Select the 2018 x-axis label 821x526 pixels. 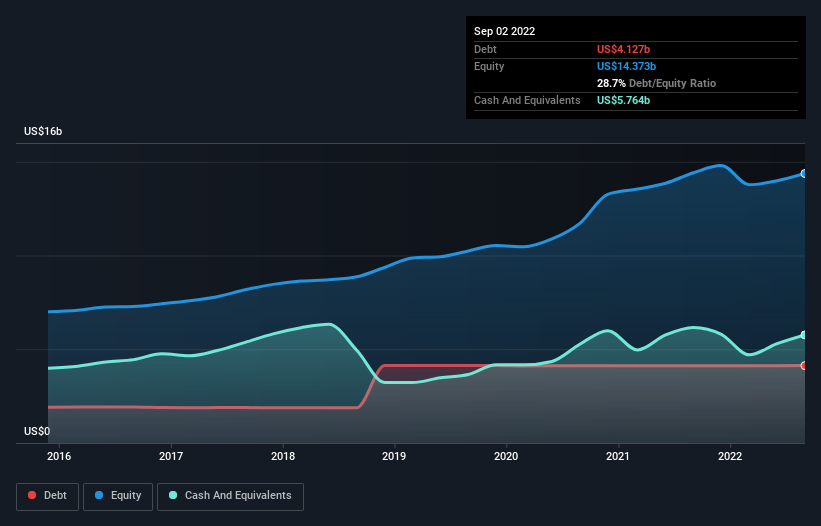pos(283,456)
